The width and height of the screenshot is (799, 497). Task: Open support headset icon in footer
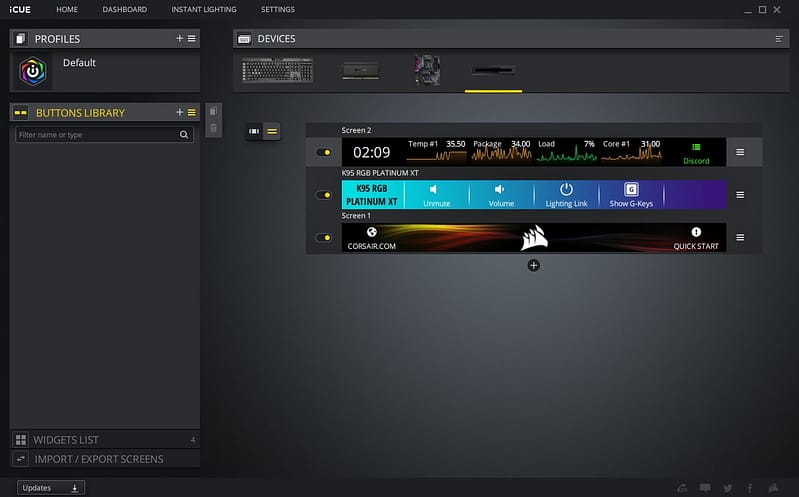tap(682, 488)
